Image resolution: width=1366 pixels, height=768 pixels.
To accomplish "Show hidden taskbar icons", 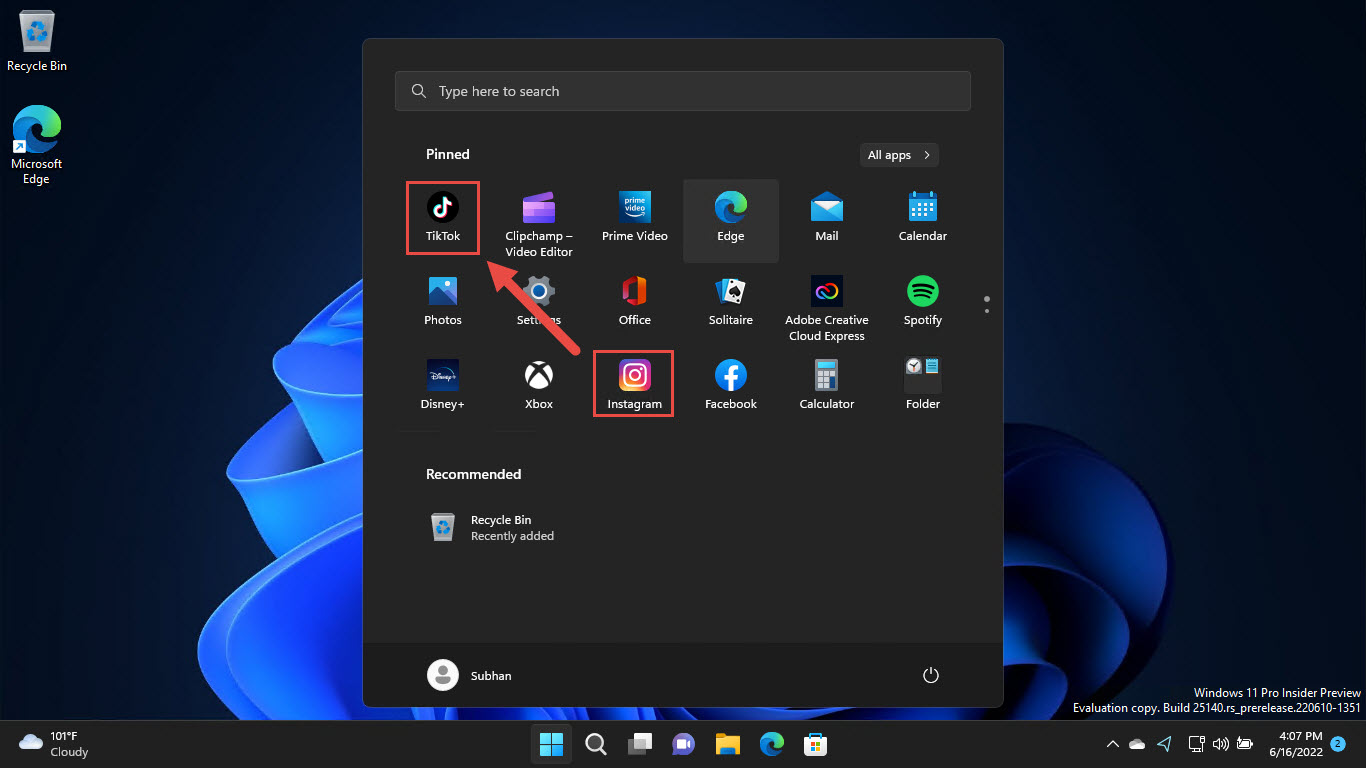I will [1112, 744].
